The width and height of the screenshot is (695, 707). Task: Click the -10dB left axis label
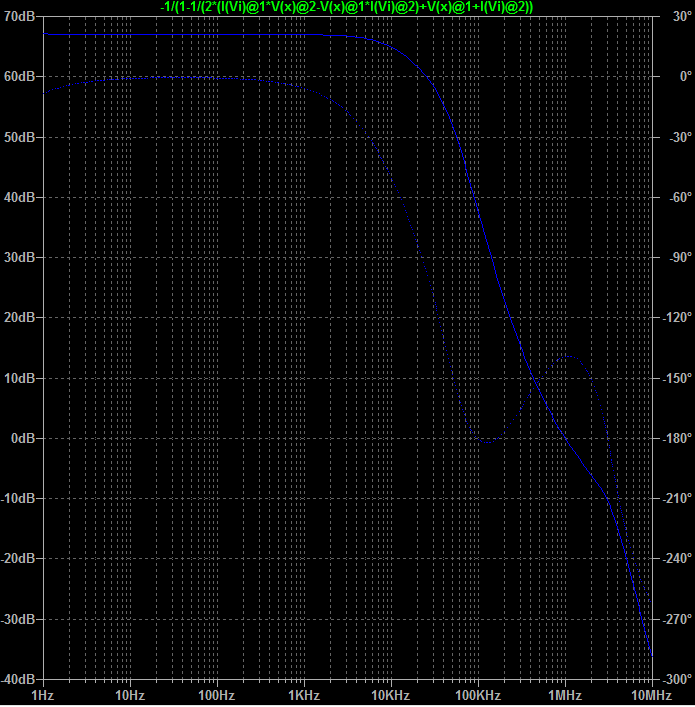[x=18, y=498]
